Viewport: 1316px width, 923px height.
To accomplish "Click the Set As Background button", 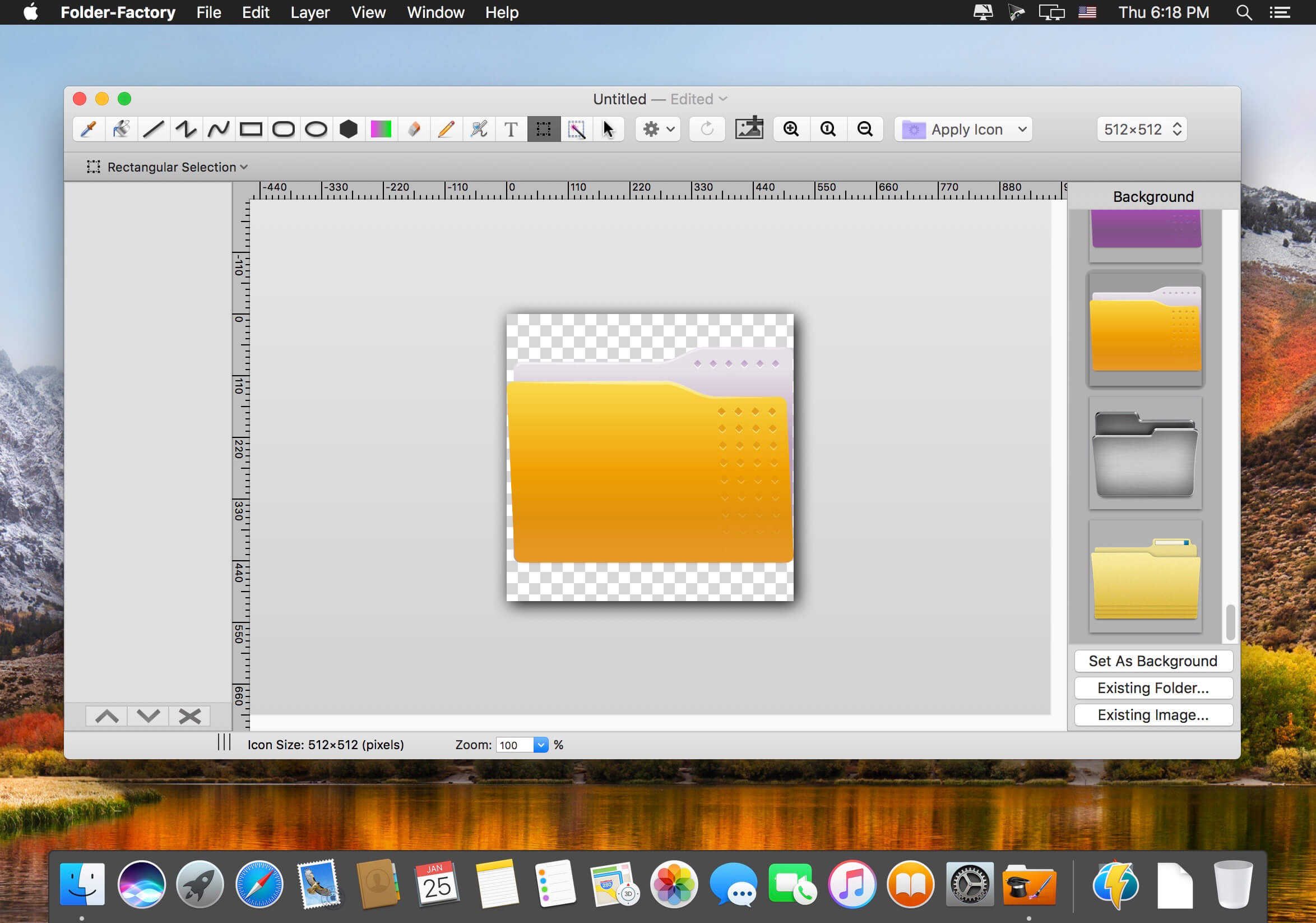I will tap(1153, 661).
